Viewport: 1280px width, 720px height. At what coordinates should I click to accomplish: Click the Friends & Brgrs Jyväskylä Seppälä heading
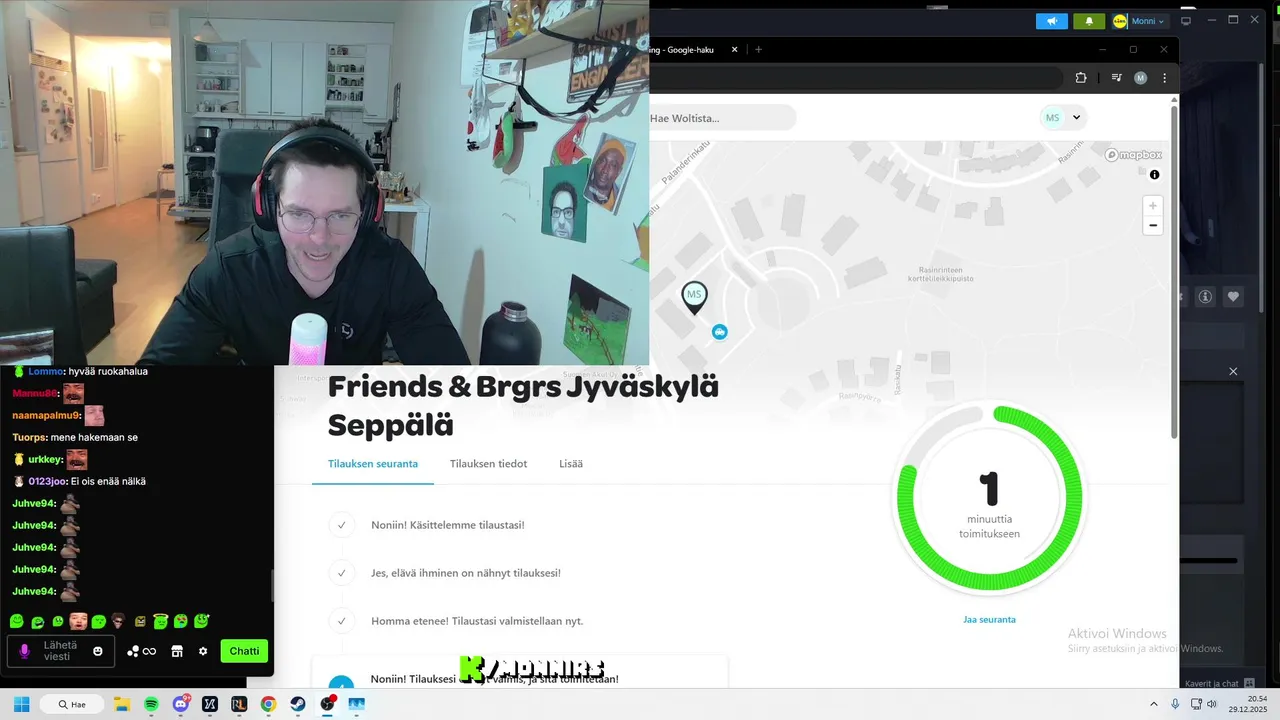pos(523,405)
